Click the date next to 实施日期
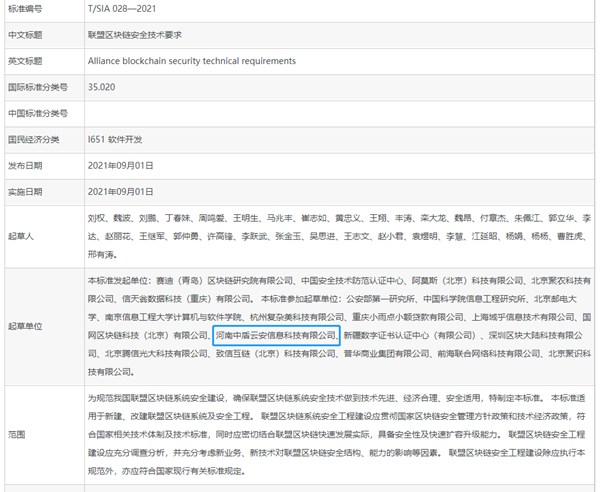The width and height of the screenshot is (600, 492). (121, 191)
